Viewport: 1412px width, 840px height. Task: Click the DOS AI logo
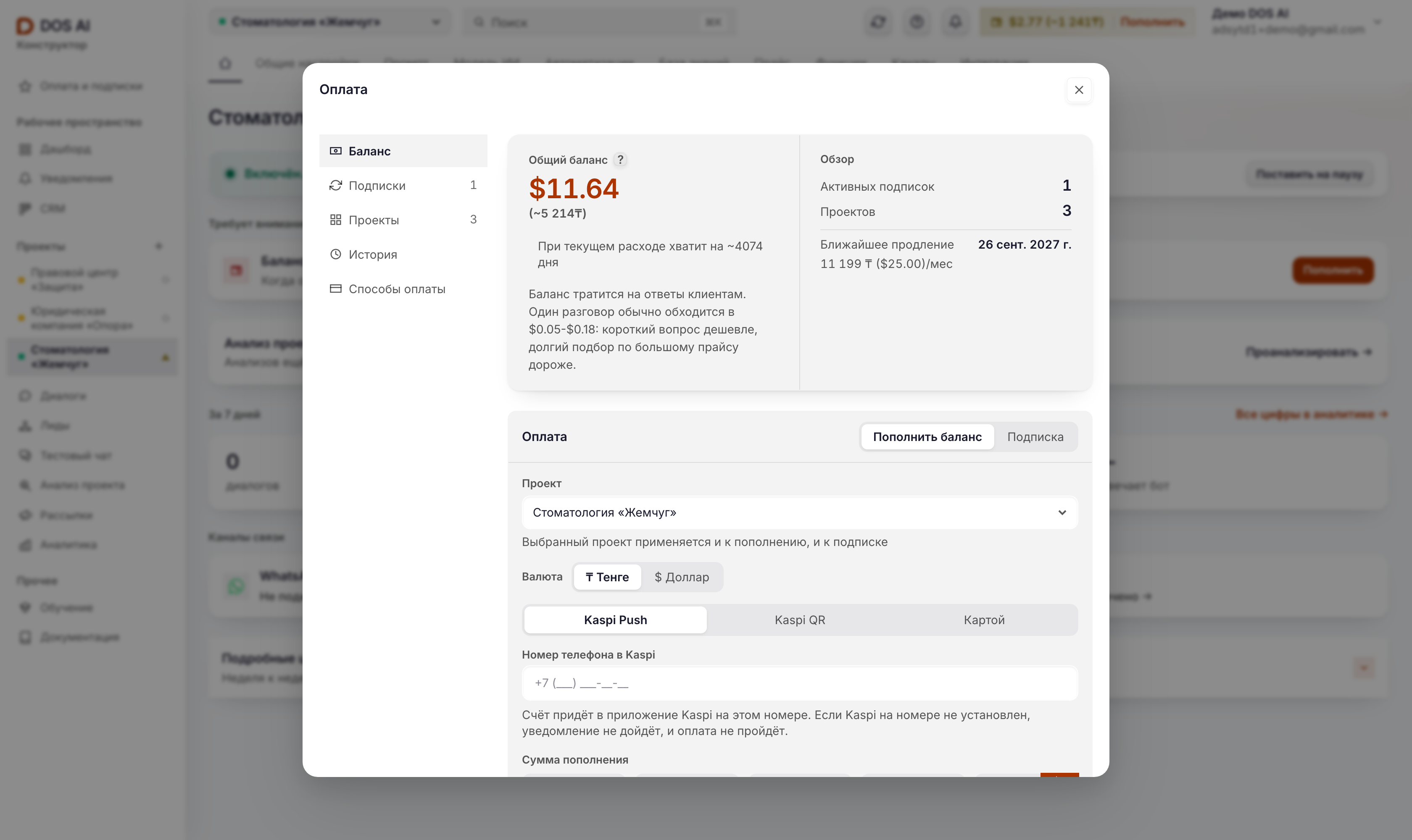pos(53,26)
